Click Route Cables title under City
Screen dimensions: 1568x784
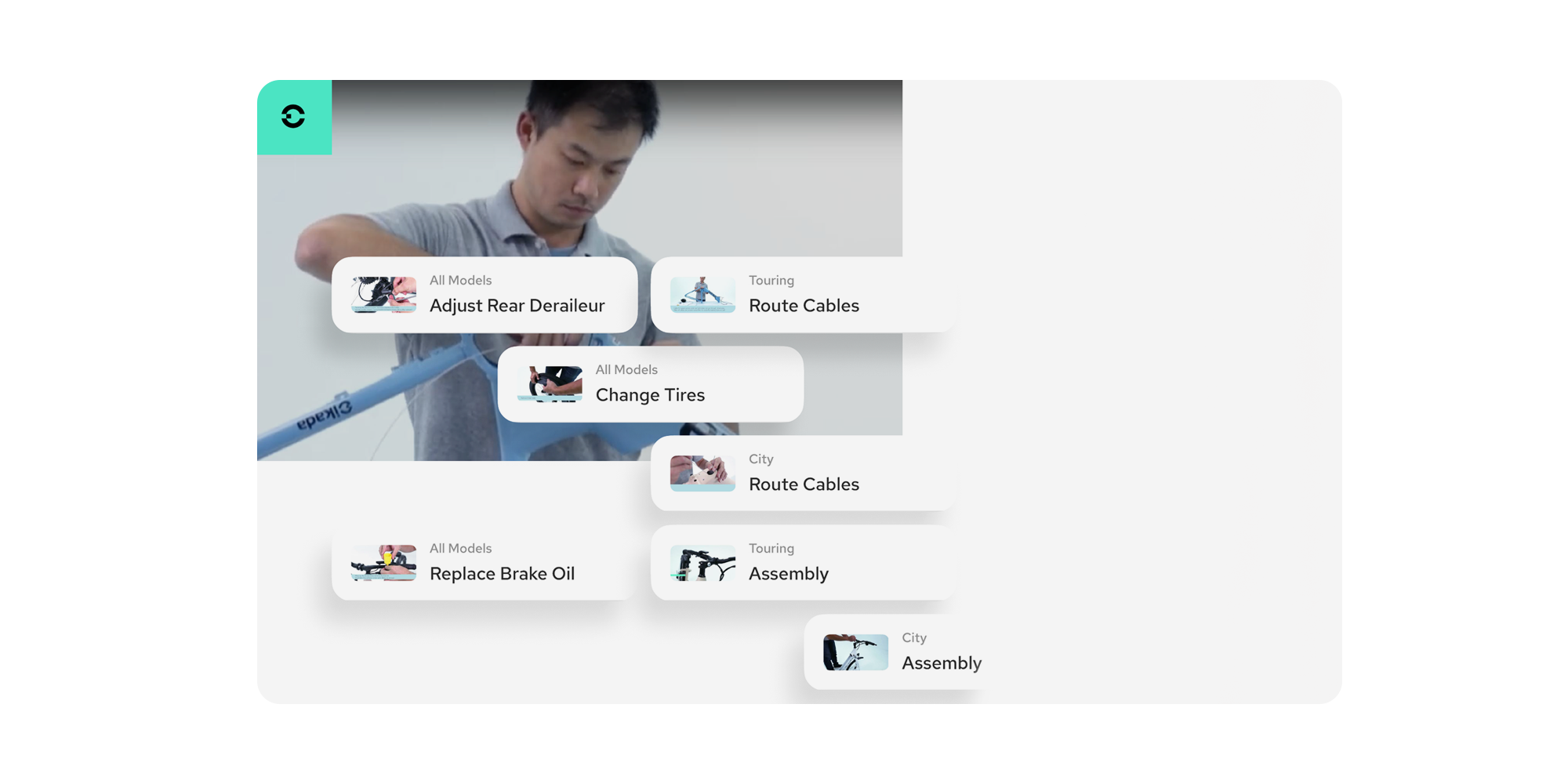804,485
